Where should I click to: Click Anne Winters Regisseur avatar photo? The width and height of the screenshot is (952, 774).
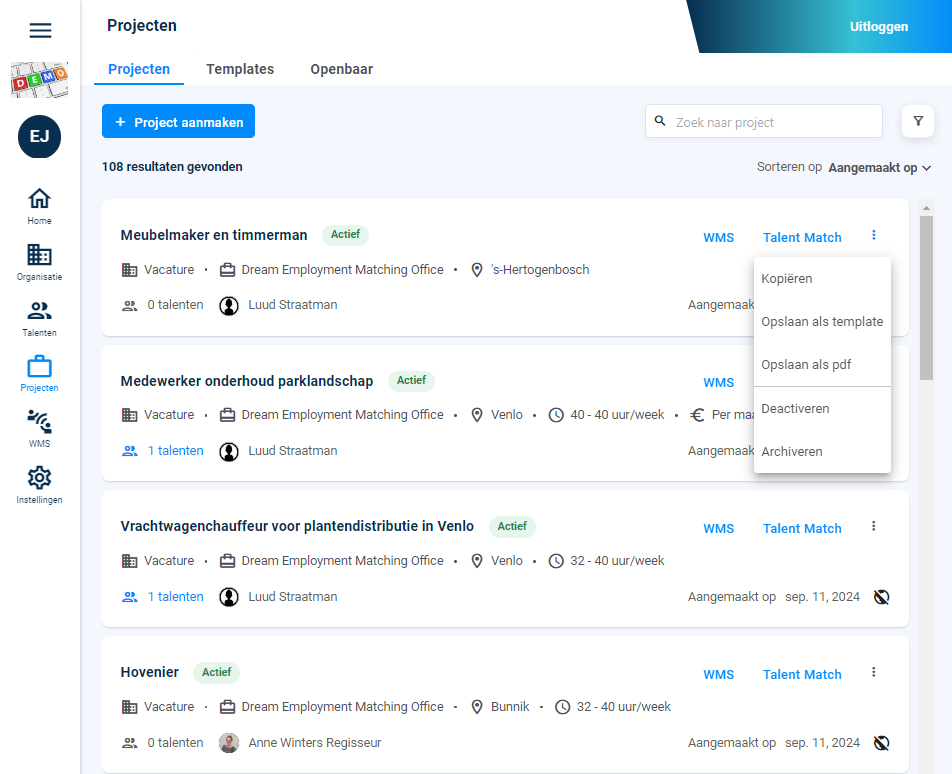pyautogui.click(x=229, y=743)
